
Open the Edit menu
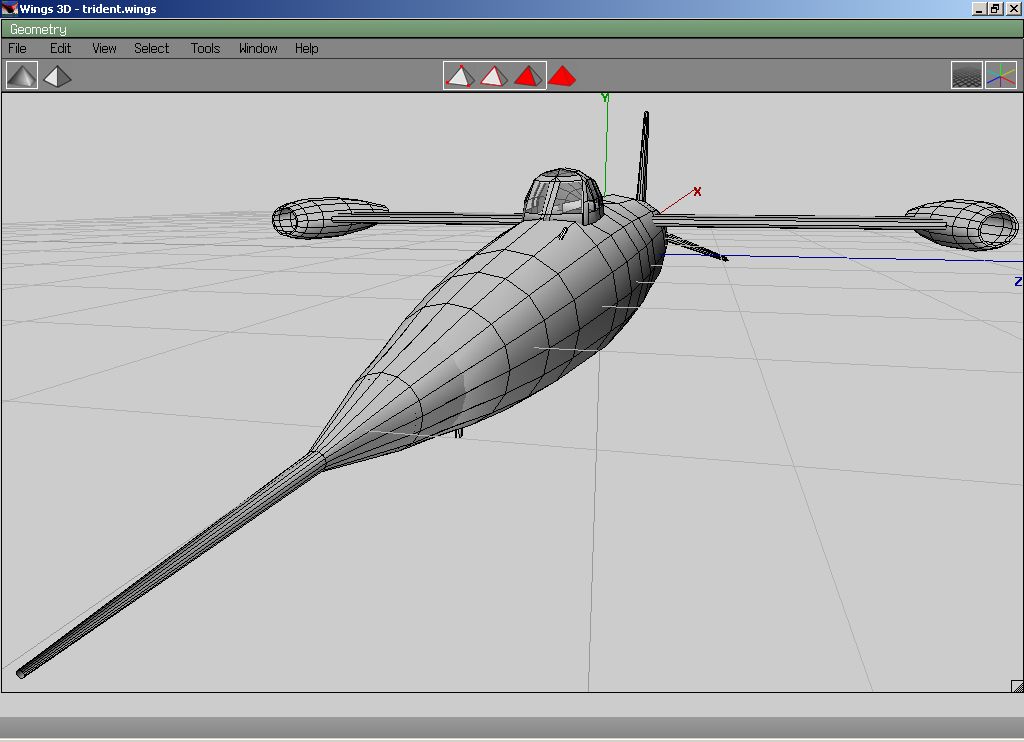click(61, 48)
